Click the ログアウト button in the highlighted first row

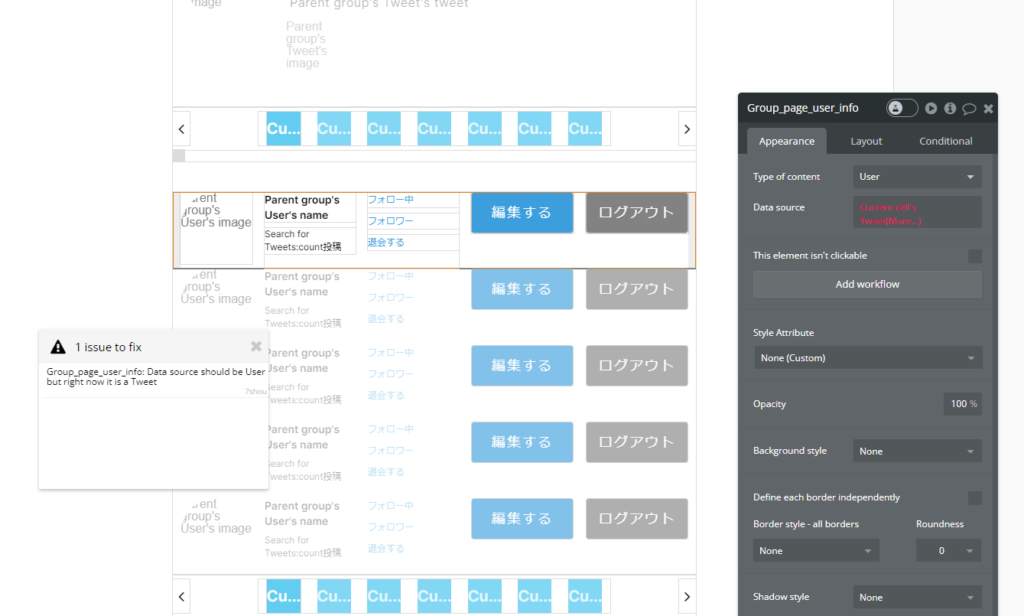pos(637,212)
